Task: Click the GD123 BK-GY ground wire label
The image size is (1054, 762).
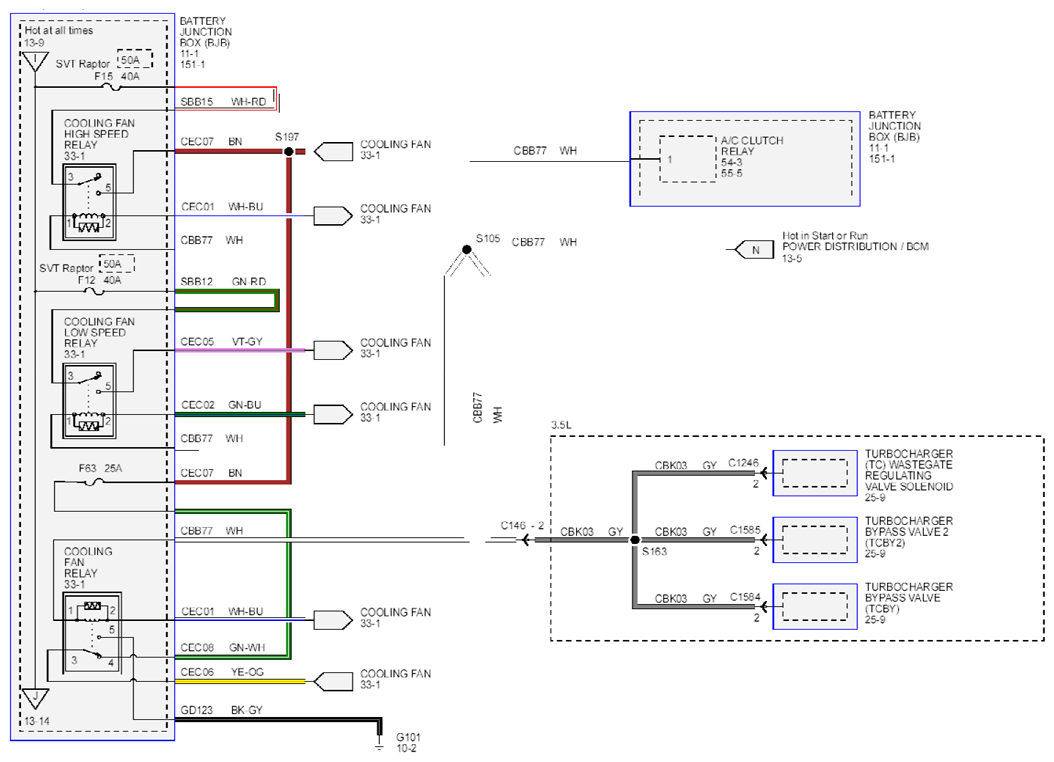Action: (221, 710)
